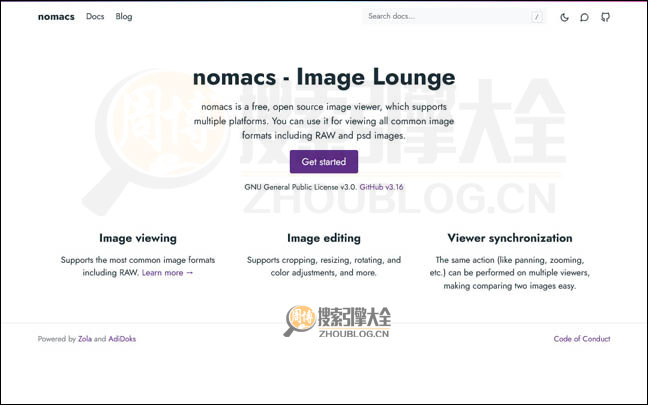
Task: Click the Get started button
Action: click(324, 162)
